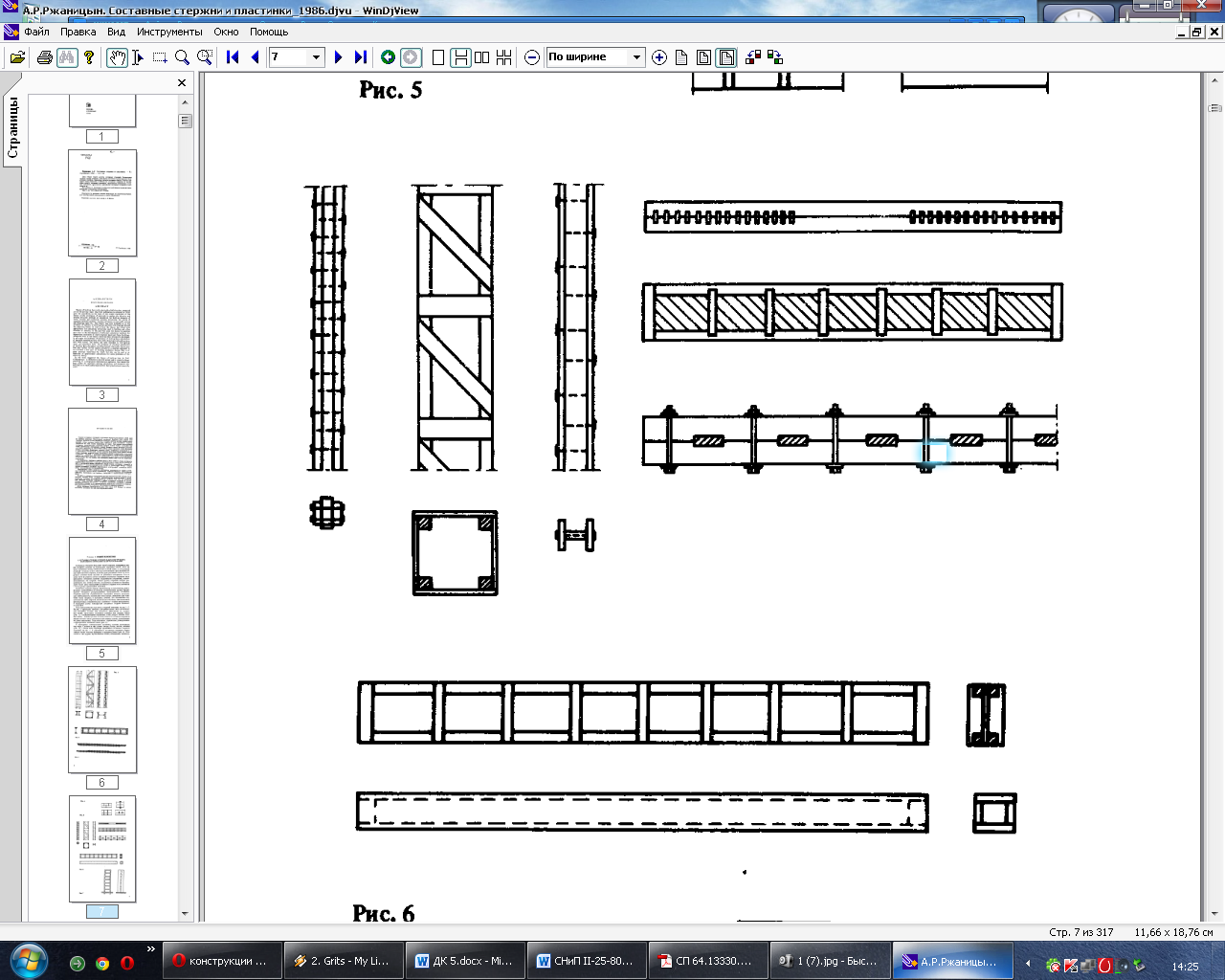This screenshot has width=1225, height=980.
Task: Zoom in with the plus icon
Action: [x=659, y=57]
